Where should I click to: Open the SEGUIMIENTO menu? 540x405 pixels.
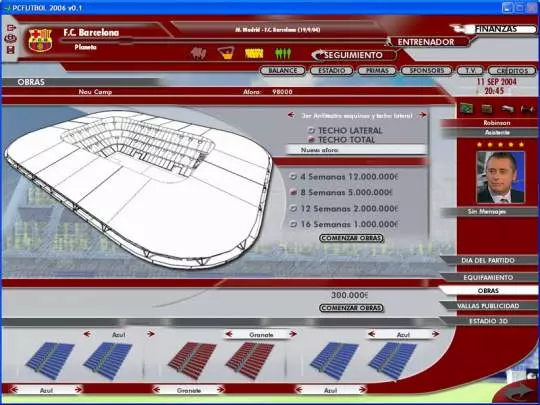tap(353, 55)
